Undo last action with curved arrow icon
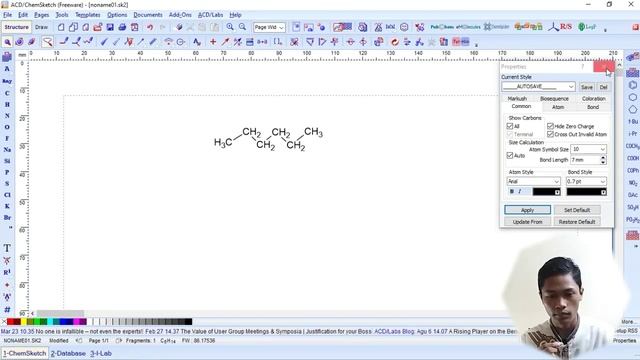Image resolution: width=640 pixels, height=360 pixels. [150, 27]
